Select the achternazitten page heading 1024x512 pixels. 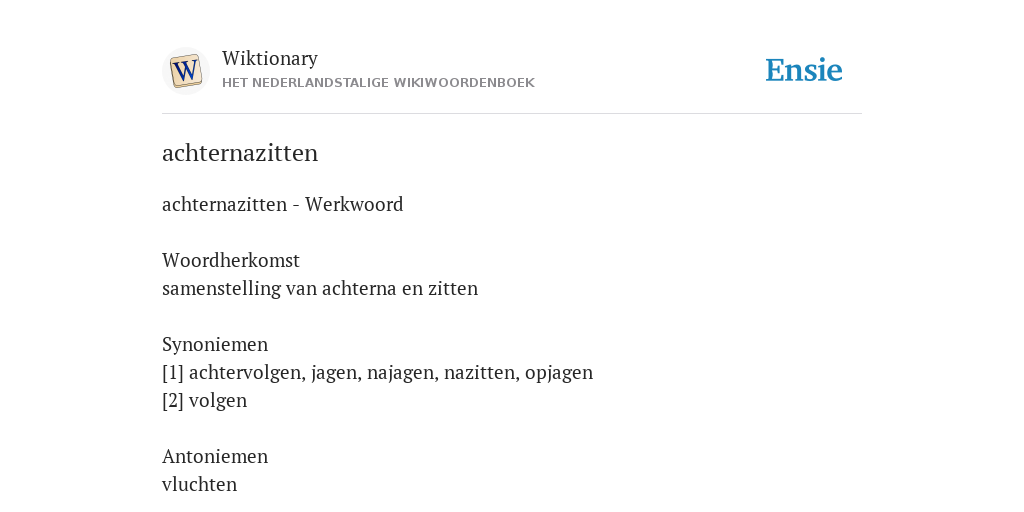point(240,153)
